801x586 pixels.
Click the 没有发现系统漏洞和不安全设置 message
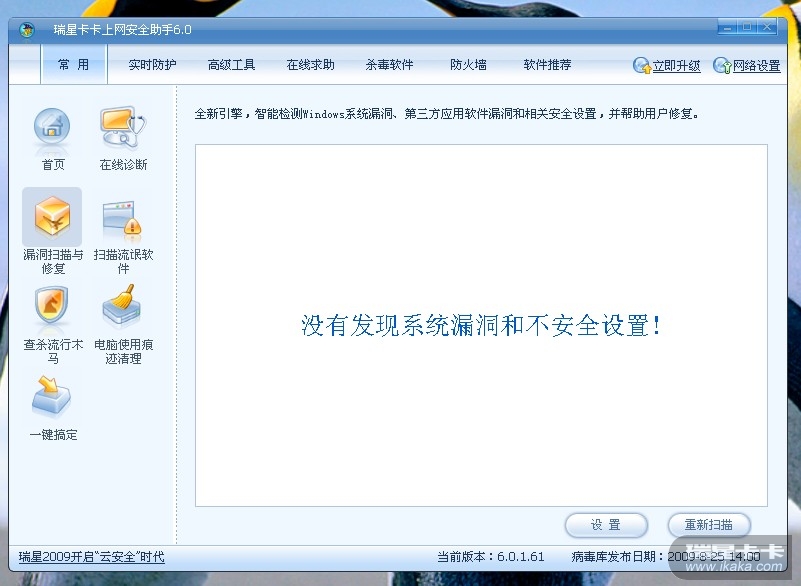[481, 325]
